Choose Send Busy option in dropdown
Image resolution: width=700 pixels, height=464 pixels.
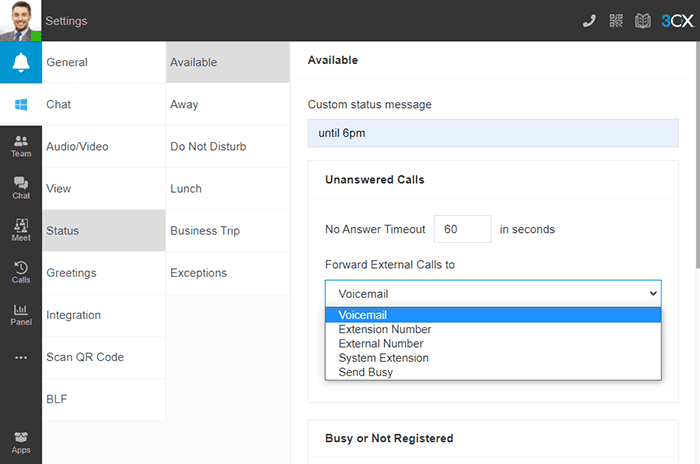coord(366,372)
